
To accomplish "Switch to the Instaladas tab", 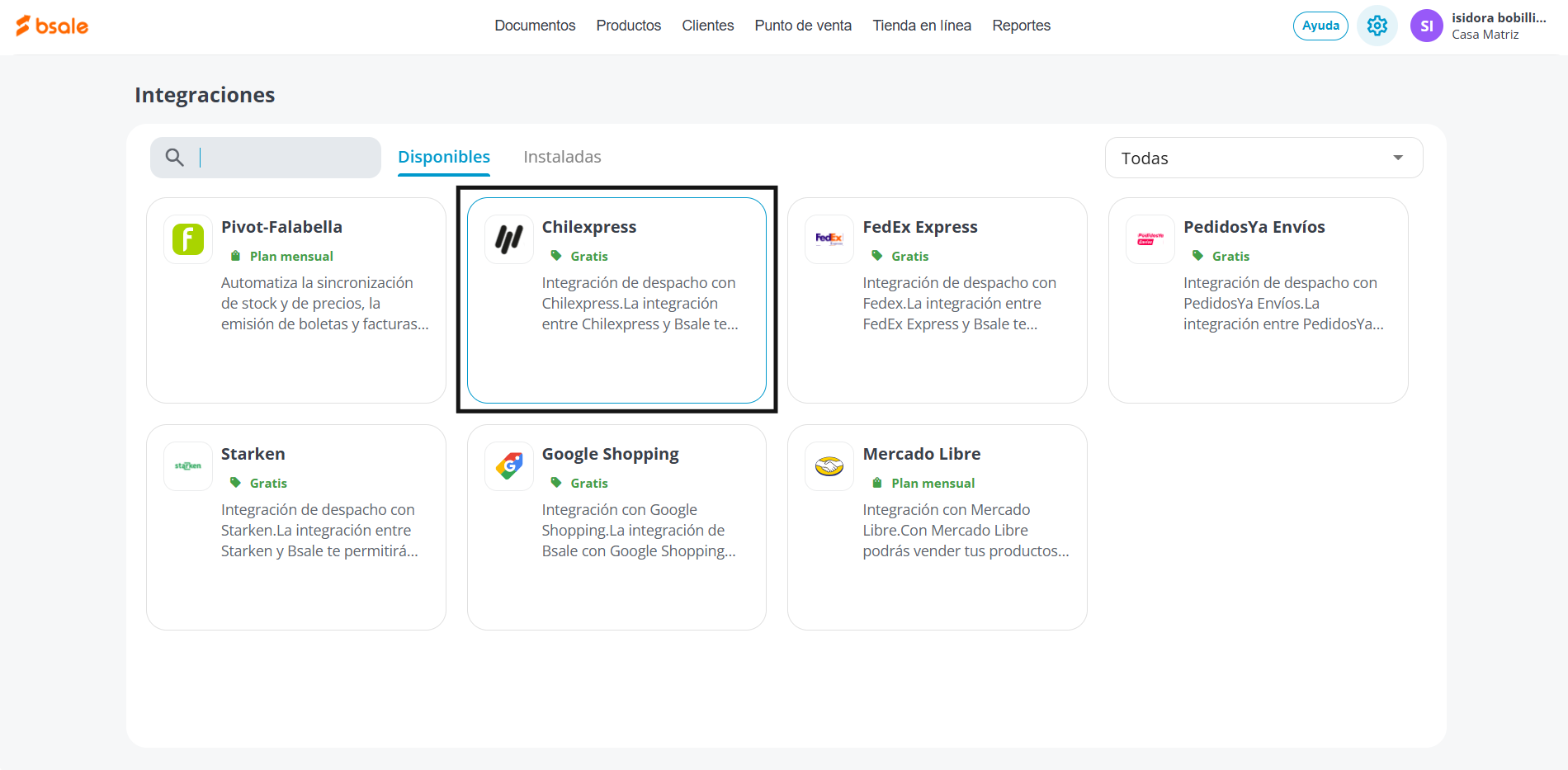I will [562, 157].
